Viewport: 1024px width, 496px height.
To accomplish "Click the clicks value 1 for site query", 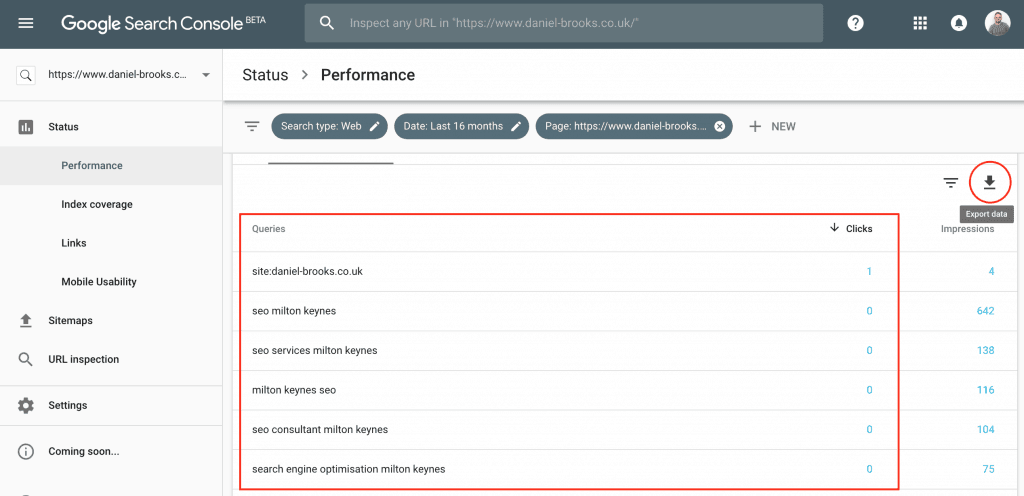I will point(869,271).
